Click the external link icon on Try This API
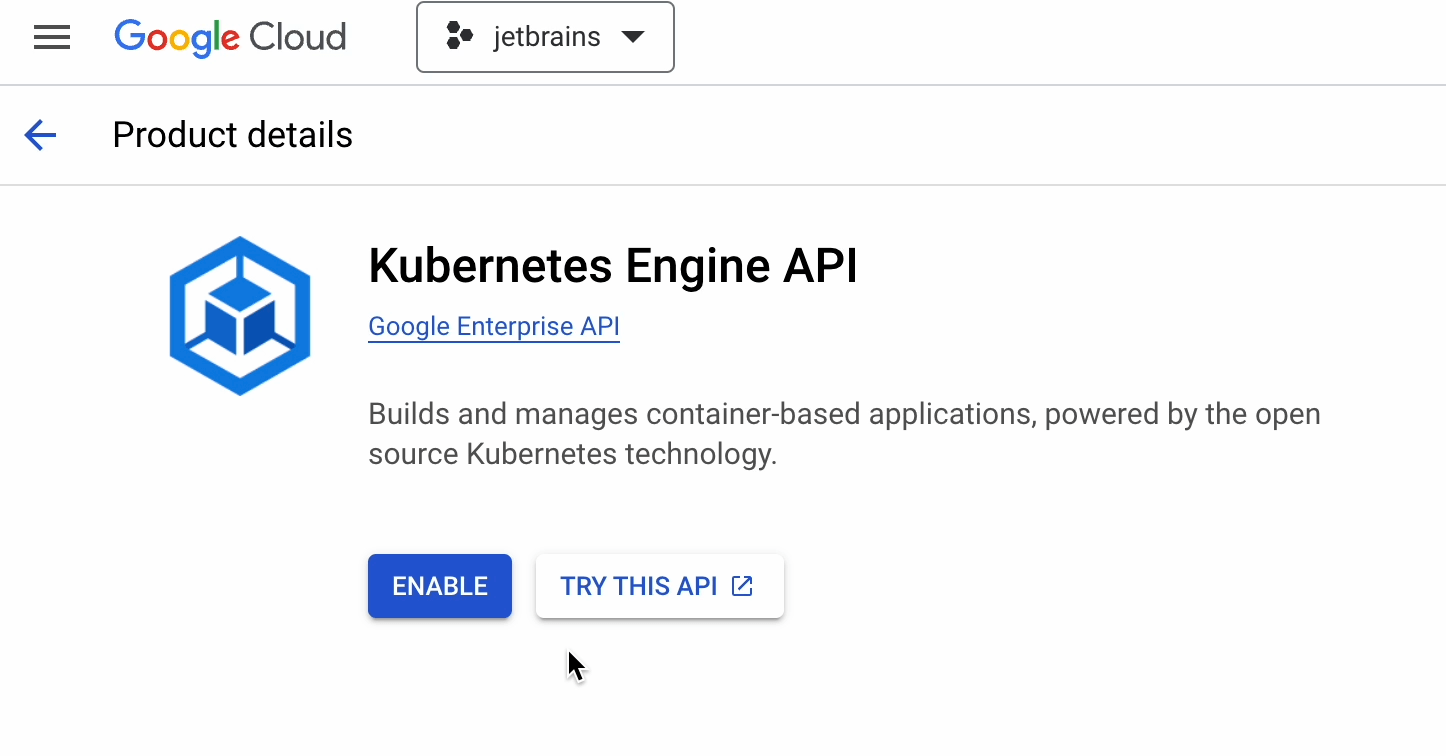Viewport: 1446px width, 756px height. click(x=742, y=586)
